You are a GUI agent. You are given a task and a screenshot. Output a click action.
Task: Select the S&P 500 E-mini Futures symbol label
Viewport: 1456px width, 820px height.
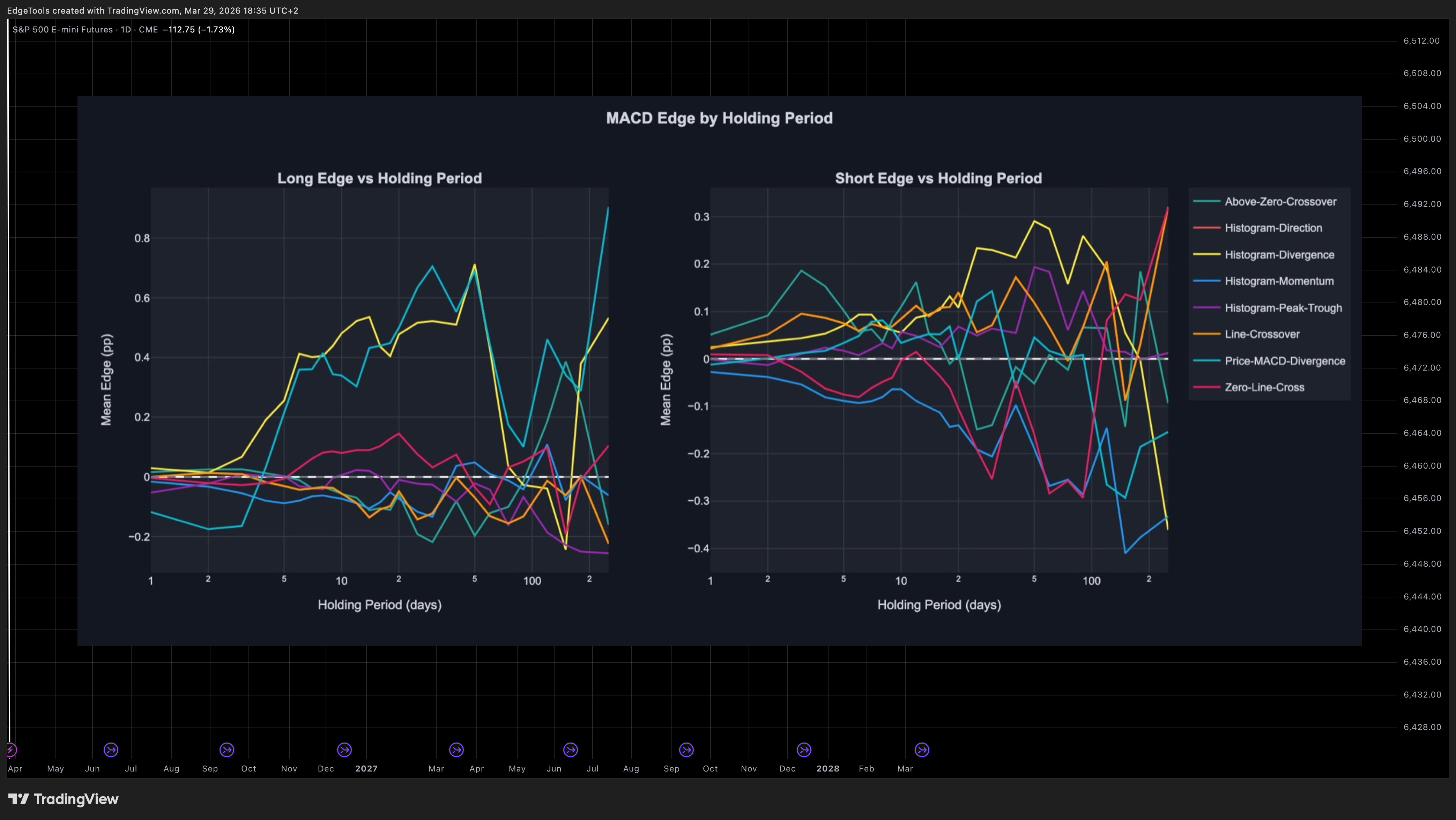point(63,29)
